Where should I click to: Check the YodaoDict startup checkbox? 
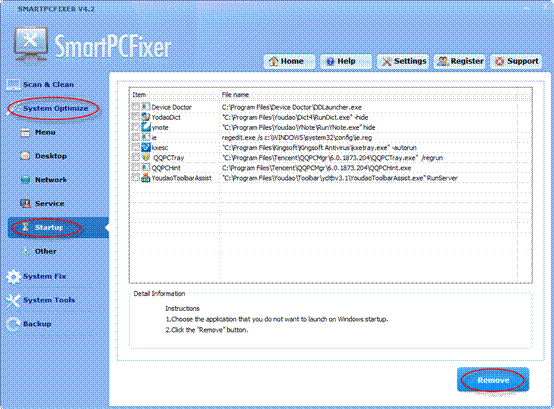click(136, 117)
